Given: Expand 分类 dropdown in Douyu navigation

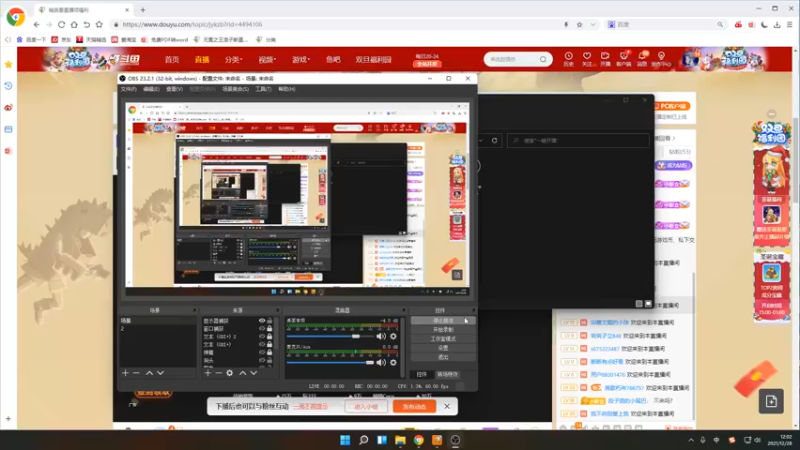Looking at the screenshot, I should (233, 60).
